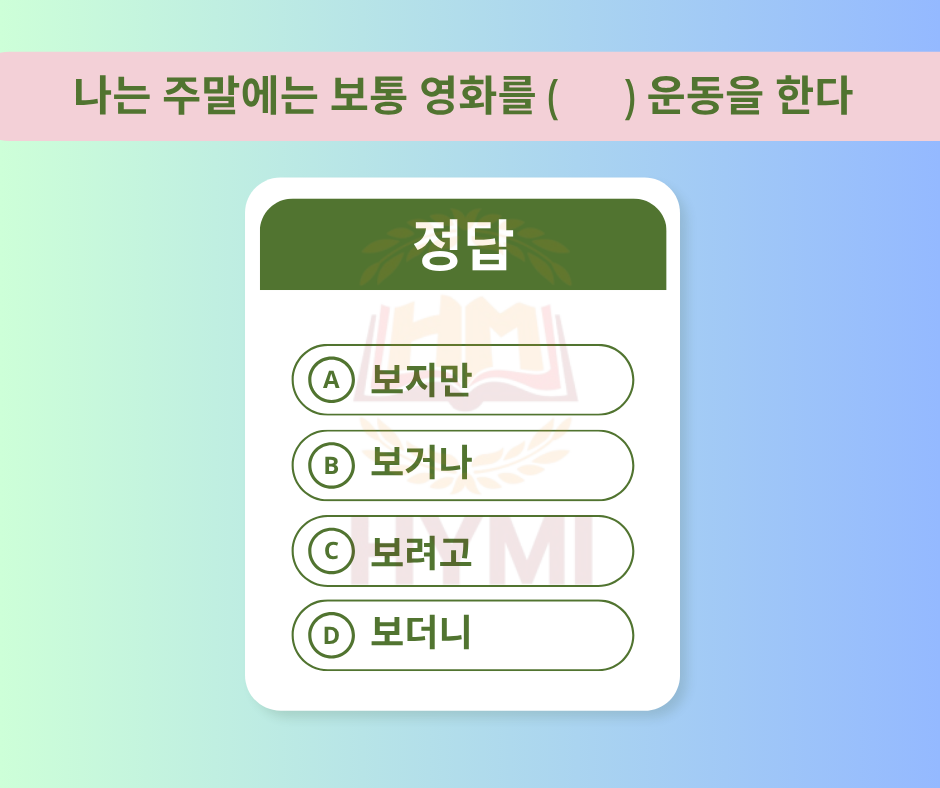Click the HYMI watermark text
The image size is (940, 788).
click(x=472, y=551)
